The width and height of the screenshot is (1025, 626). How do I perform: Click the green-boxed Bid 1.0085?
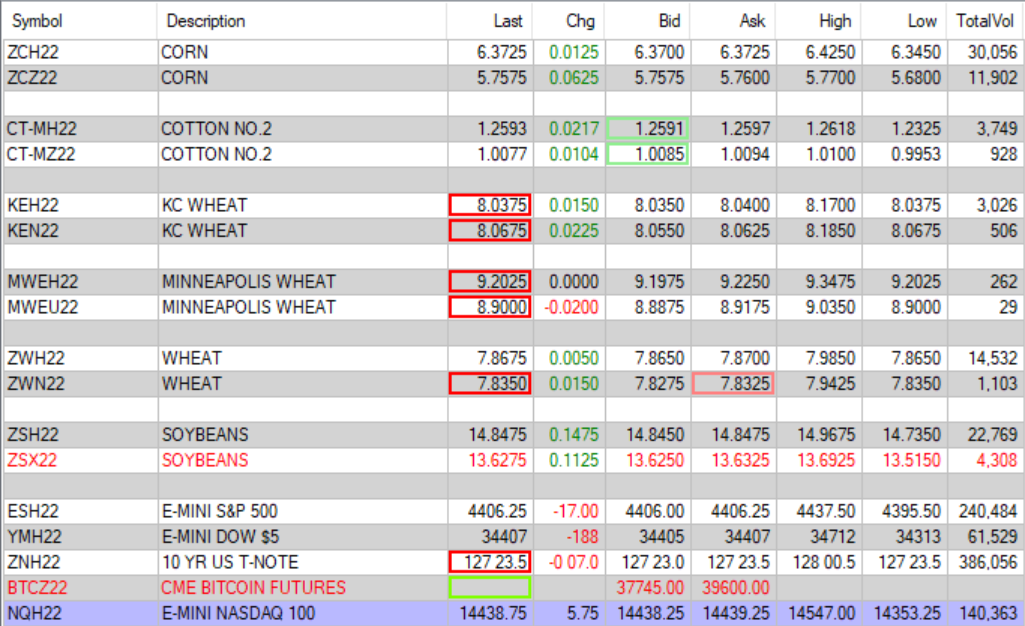click(647, 154)
